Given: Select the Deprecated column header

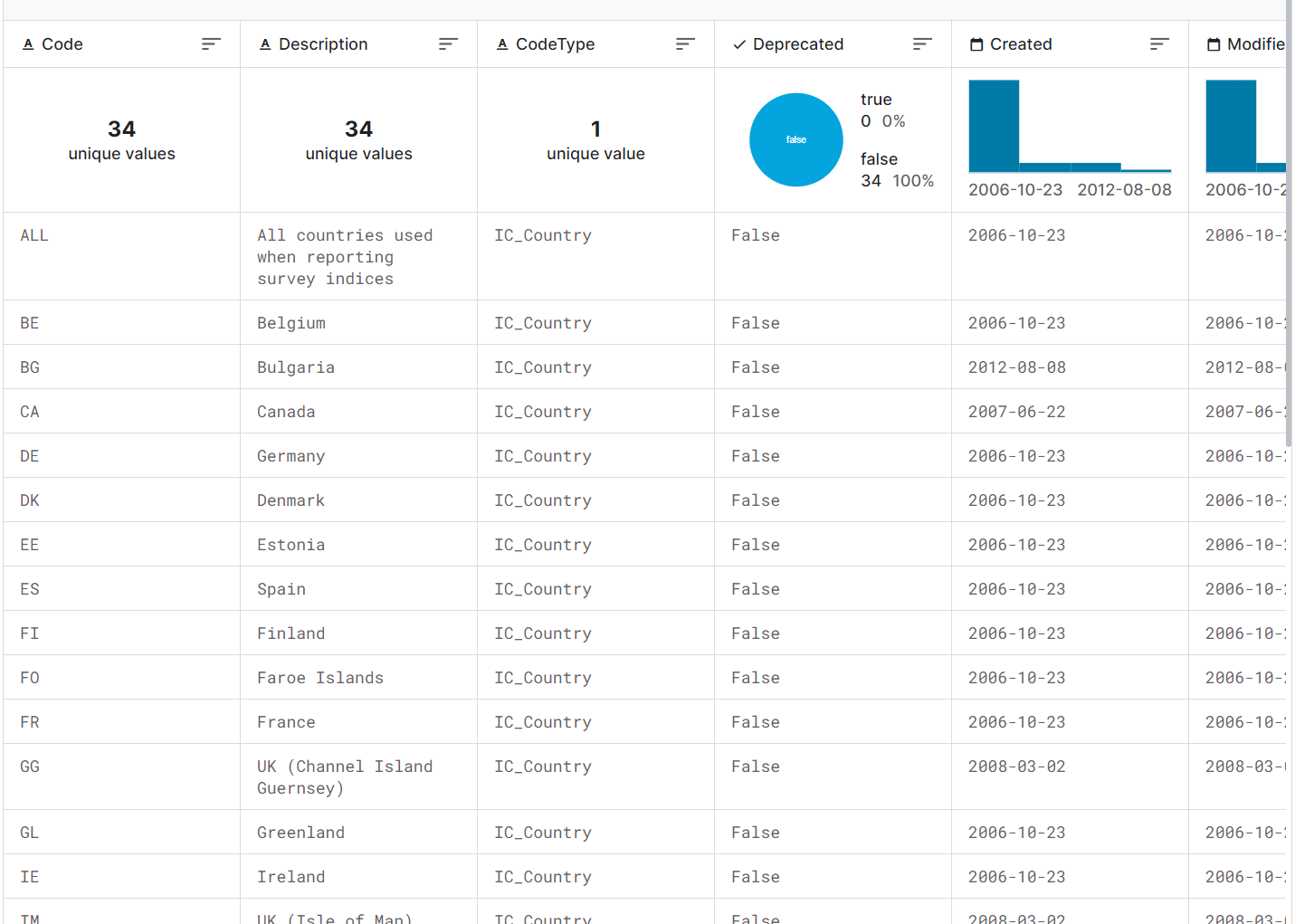Looking at the screenshot, I should coord(833,44).
